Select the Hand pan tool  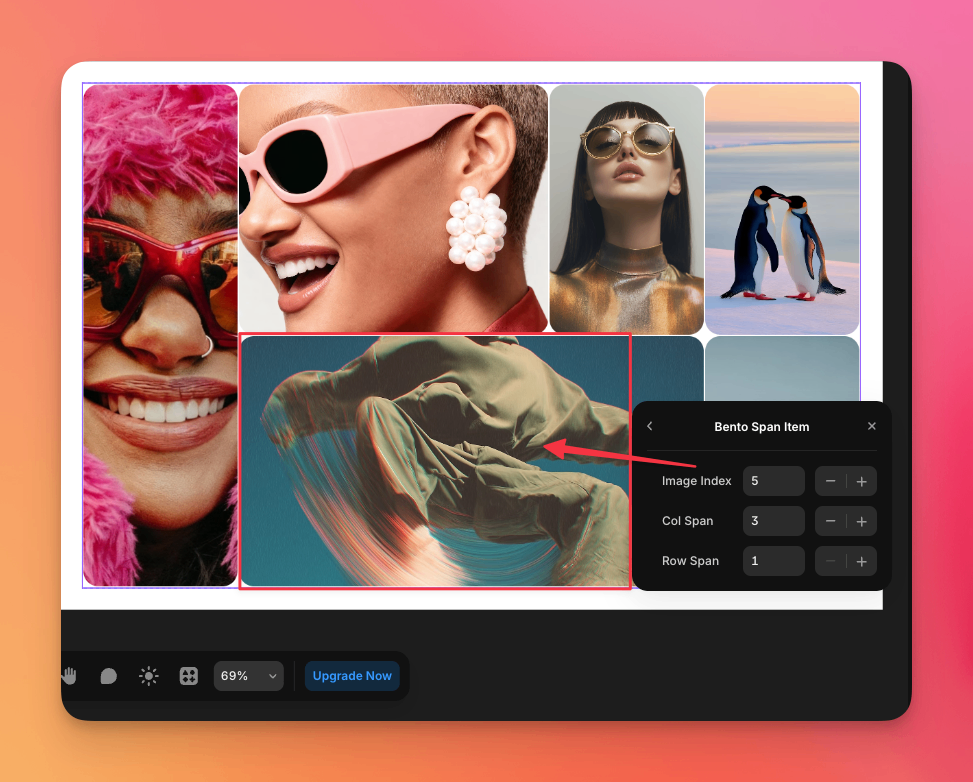click(69, 676)
